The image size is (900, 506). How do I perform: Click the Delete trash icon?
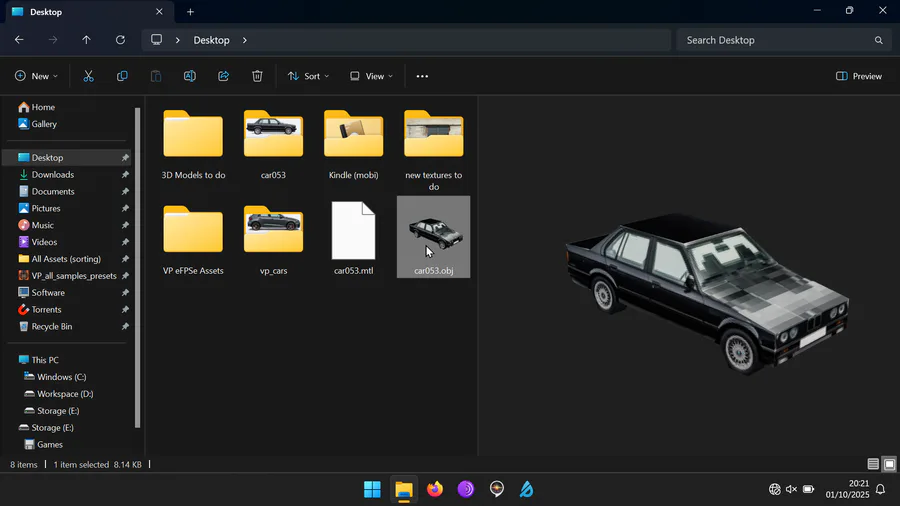point(257,76)
